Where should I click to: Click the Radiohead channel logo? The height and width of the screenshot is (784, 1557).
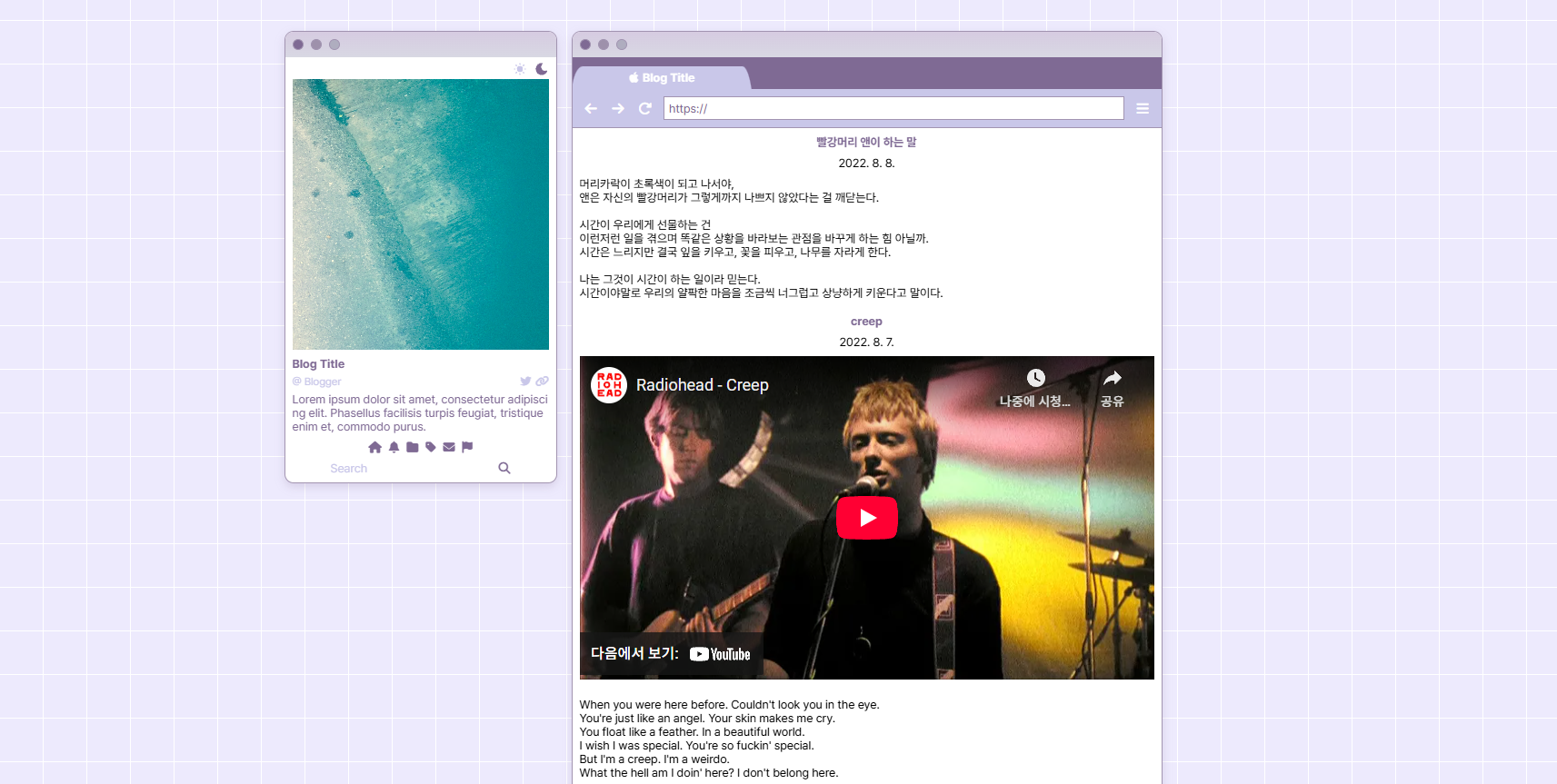pyautogui.click(x=609, y=385)
